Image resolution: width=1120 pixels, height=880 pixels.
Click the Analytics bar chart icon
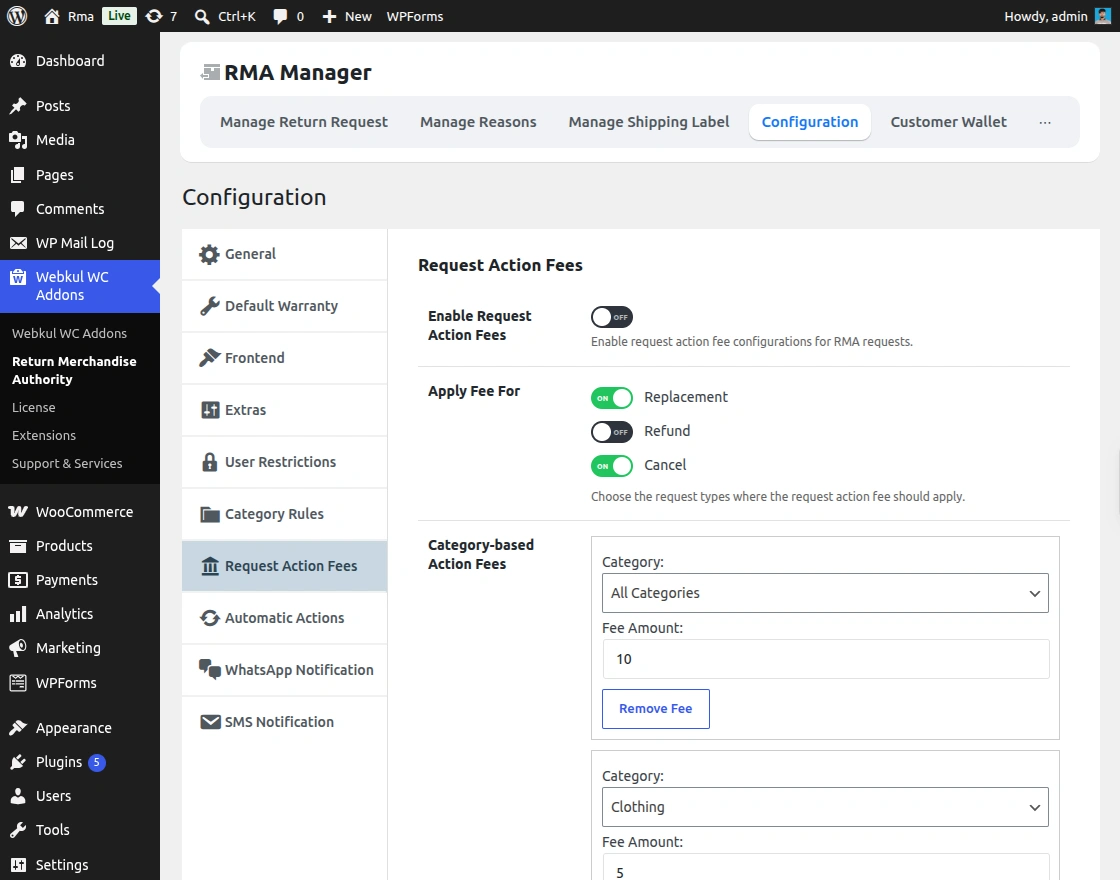point(18,614)
